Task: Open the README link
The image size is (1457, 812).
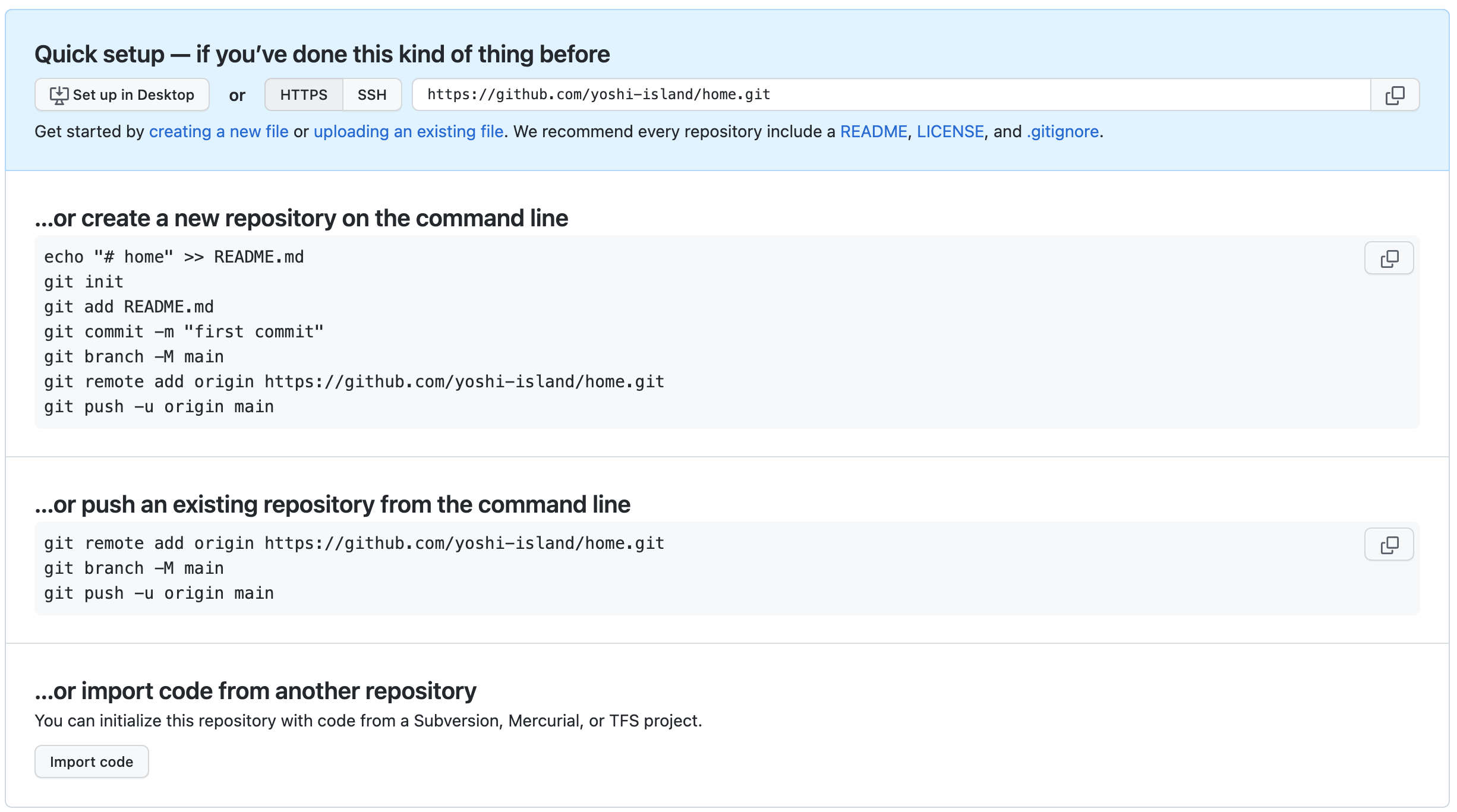Action: (x=873, y=132)
